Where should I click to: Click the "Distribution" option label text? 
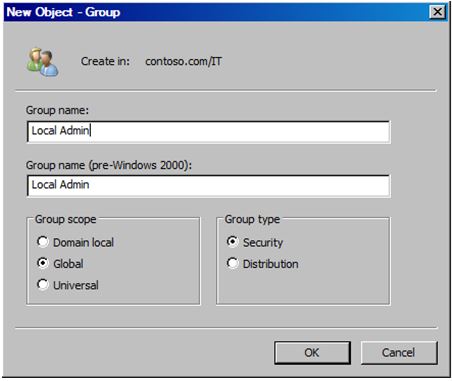[271, 264]
